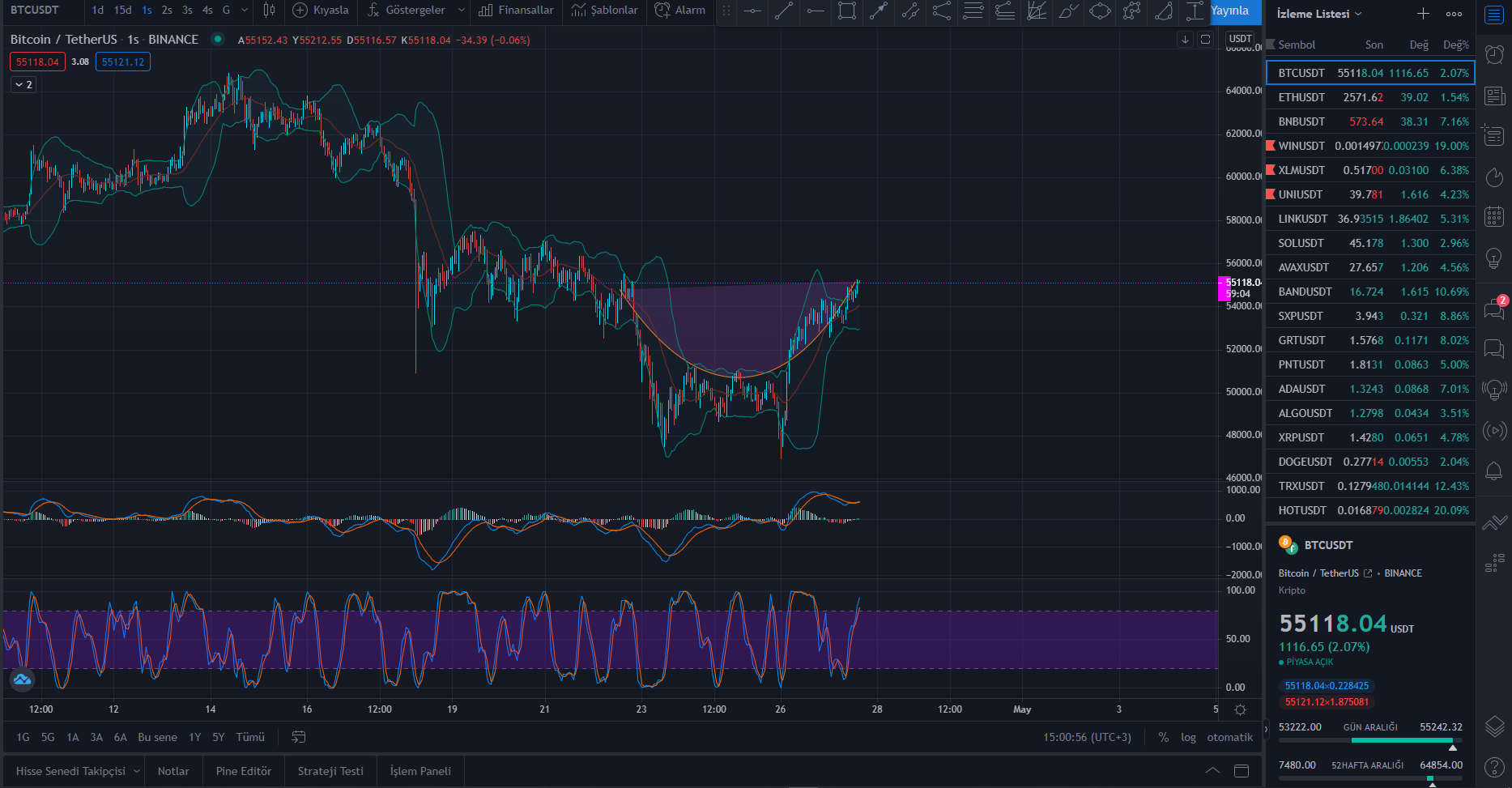This screenshot has height=788, width=1512.
Task: Open the Hisse Senedi Takipçisi dropdown arrow
Action: tap(137, 771)
